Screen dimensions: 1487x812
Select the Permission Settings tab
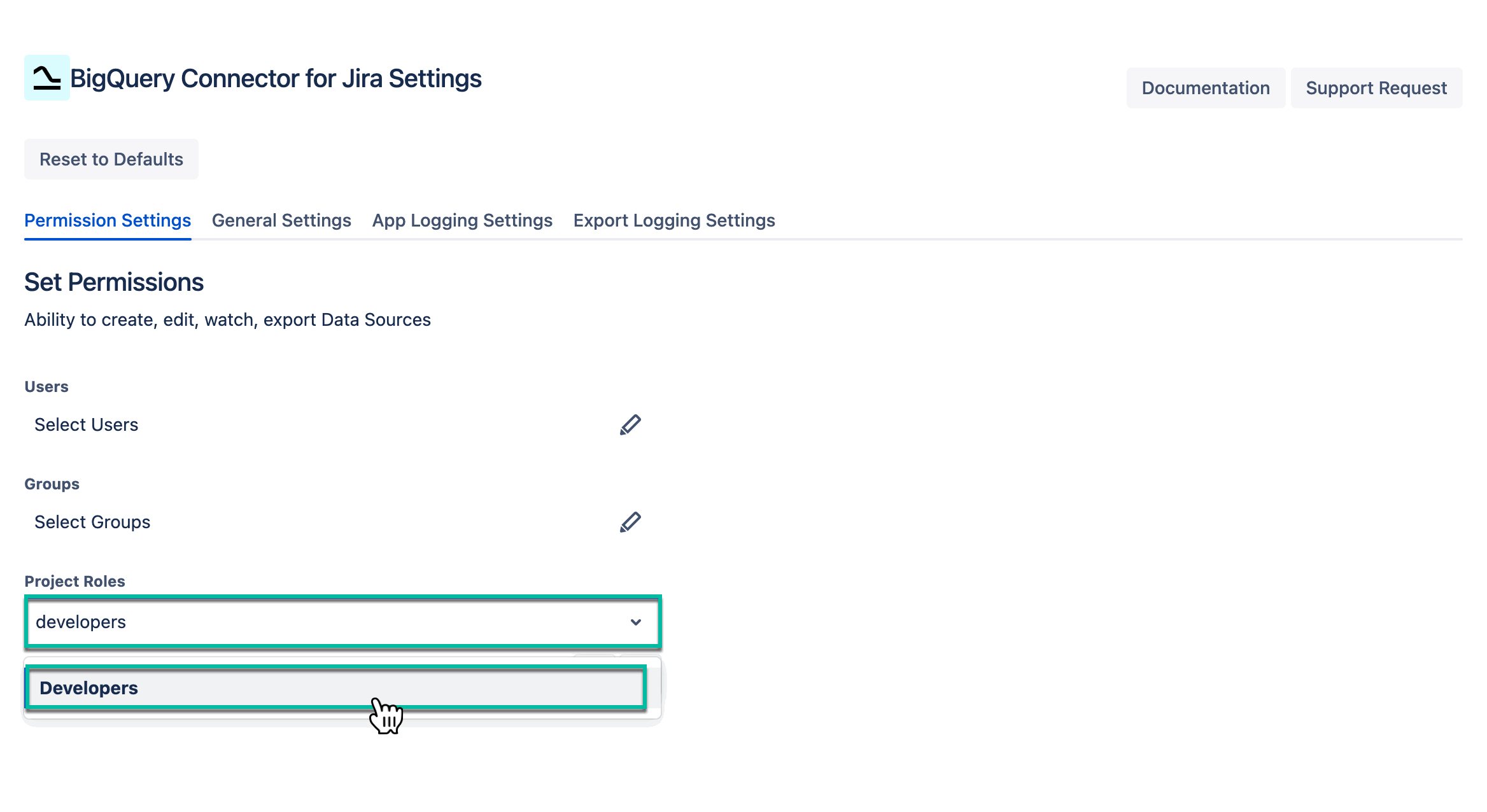click(107, 220)
